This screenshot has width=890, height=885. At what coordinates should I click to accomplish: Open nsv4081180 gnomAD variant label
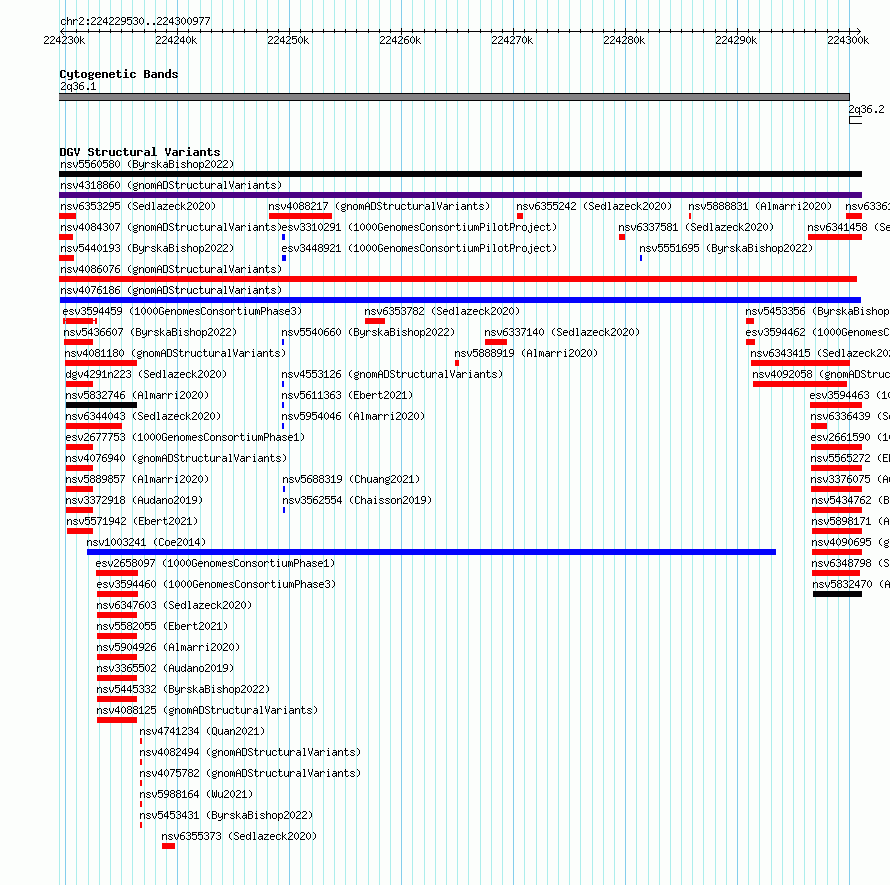[175, 353]
